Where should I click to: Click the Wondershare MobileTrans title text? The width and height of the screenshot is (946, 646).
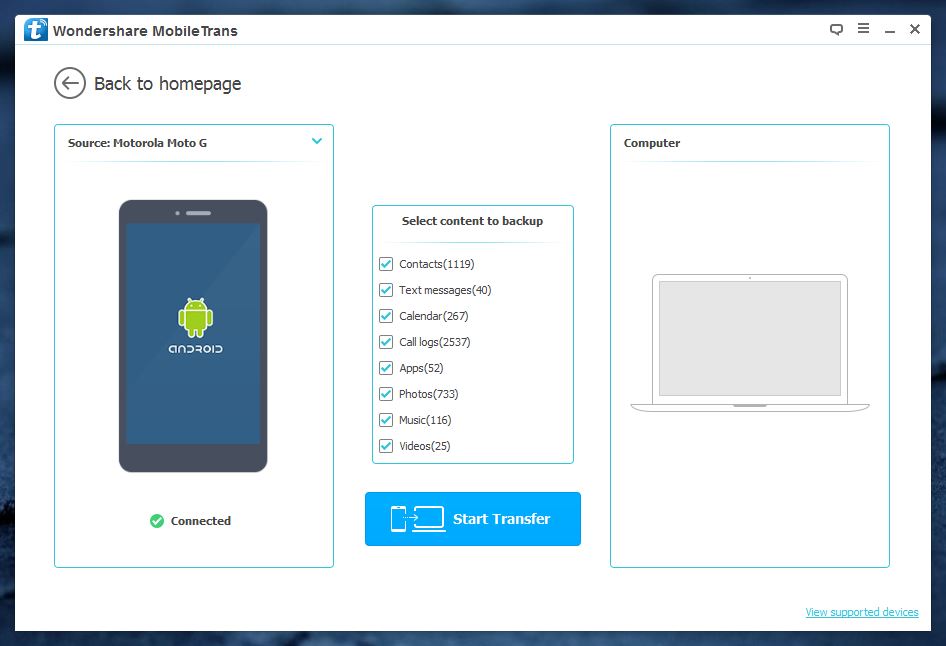coord(145,31)
